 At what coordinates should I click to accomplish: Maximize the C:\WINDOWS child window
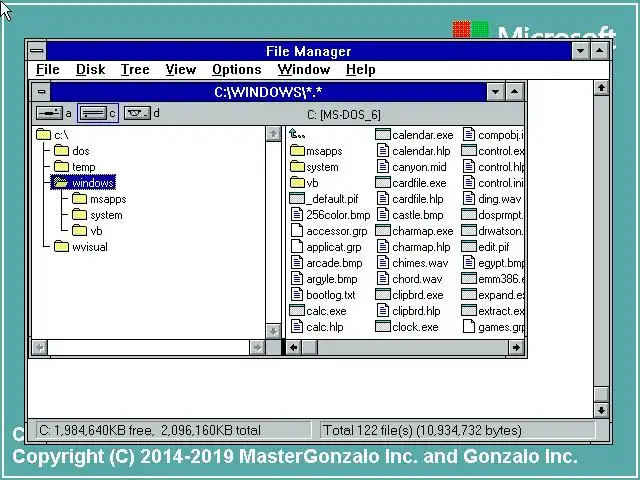pos(514,92)
